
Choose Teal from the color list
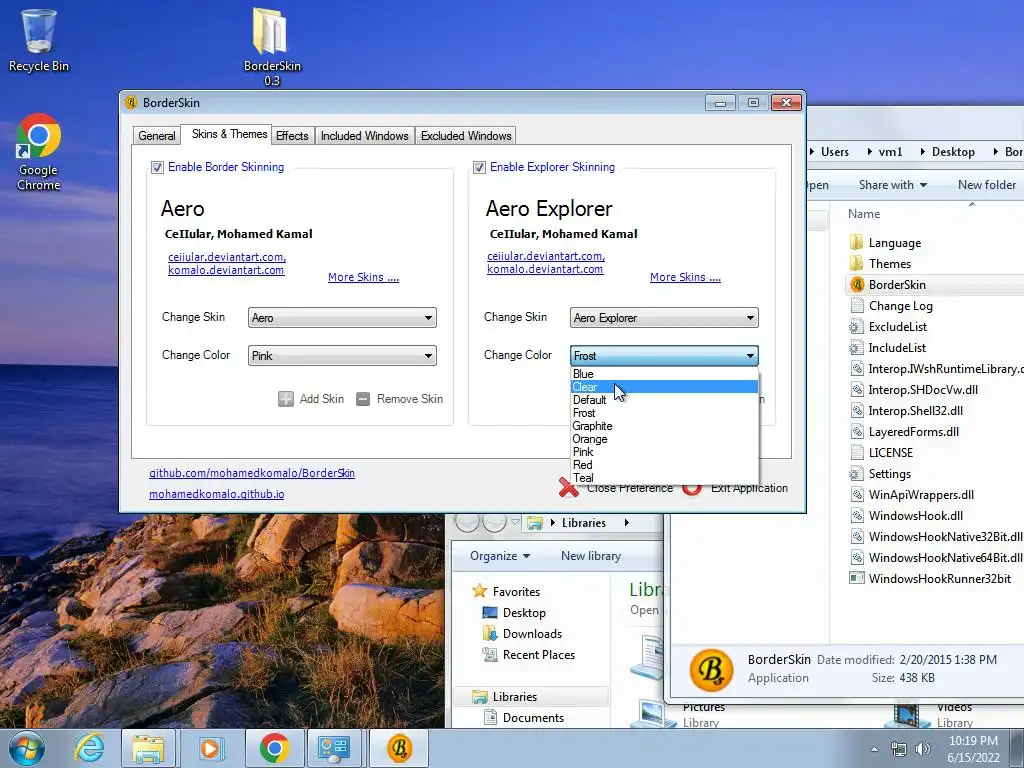click(664, 478)
